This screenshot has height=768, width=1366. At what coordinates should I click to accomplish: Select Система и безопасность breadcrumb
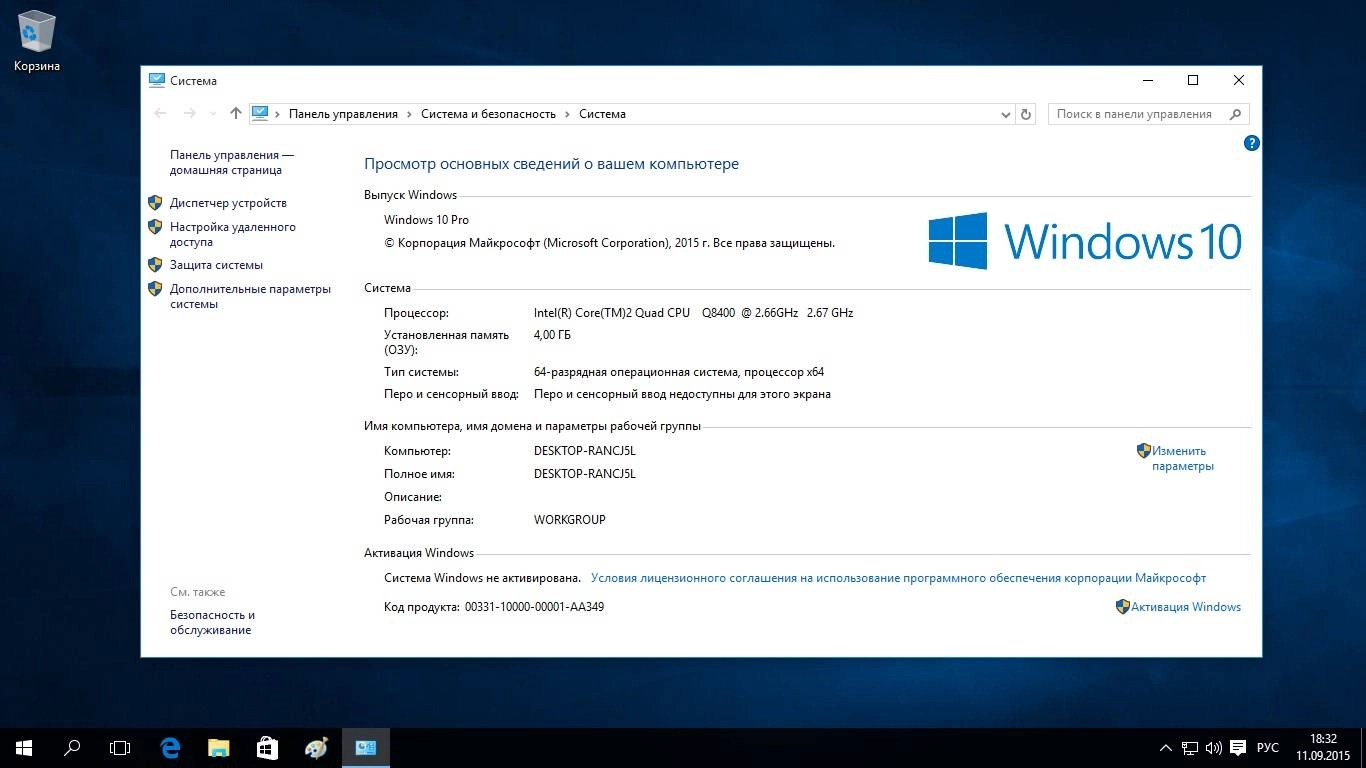pos(488,114)
